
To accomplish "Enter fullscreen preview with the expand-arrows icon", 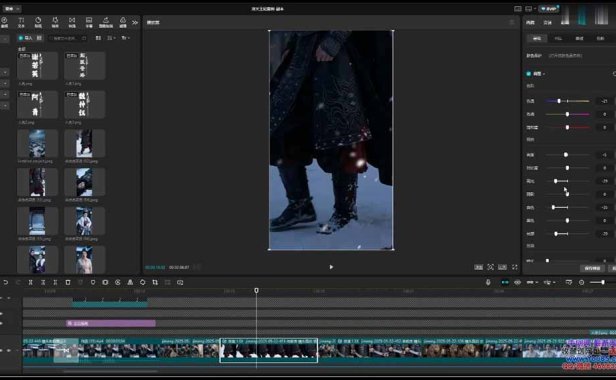I will click(515, 267).
